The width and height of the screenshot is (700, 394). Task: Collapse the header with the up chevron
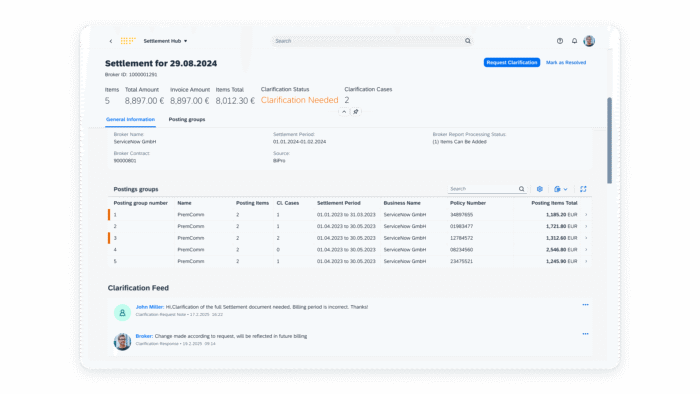(x=344, y=112)
